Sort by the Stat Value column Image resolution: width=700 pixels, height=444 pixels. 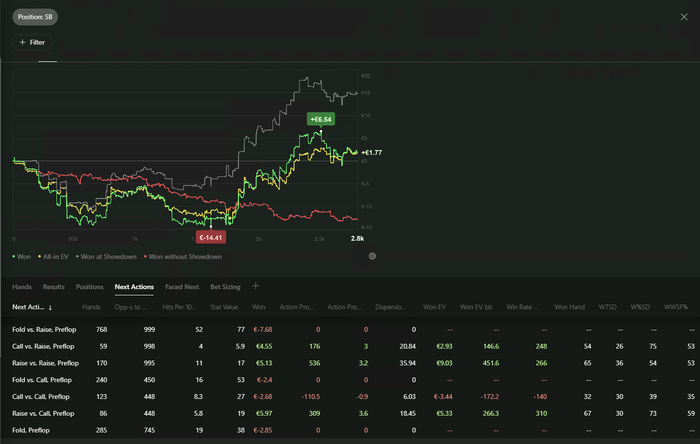[x=224, y=307]
